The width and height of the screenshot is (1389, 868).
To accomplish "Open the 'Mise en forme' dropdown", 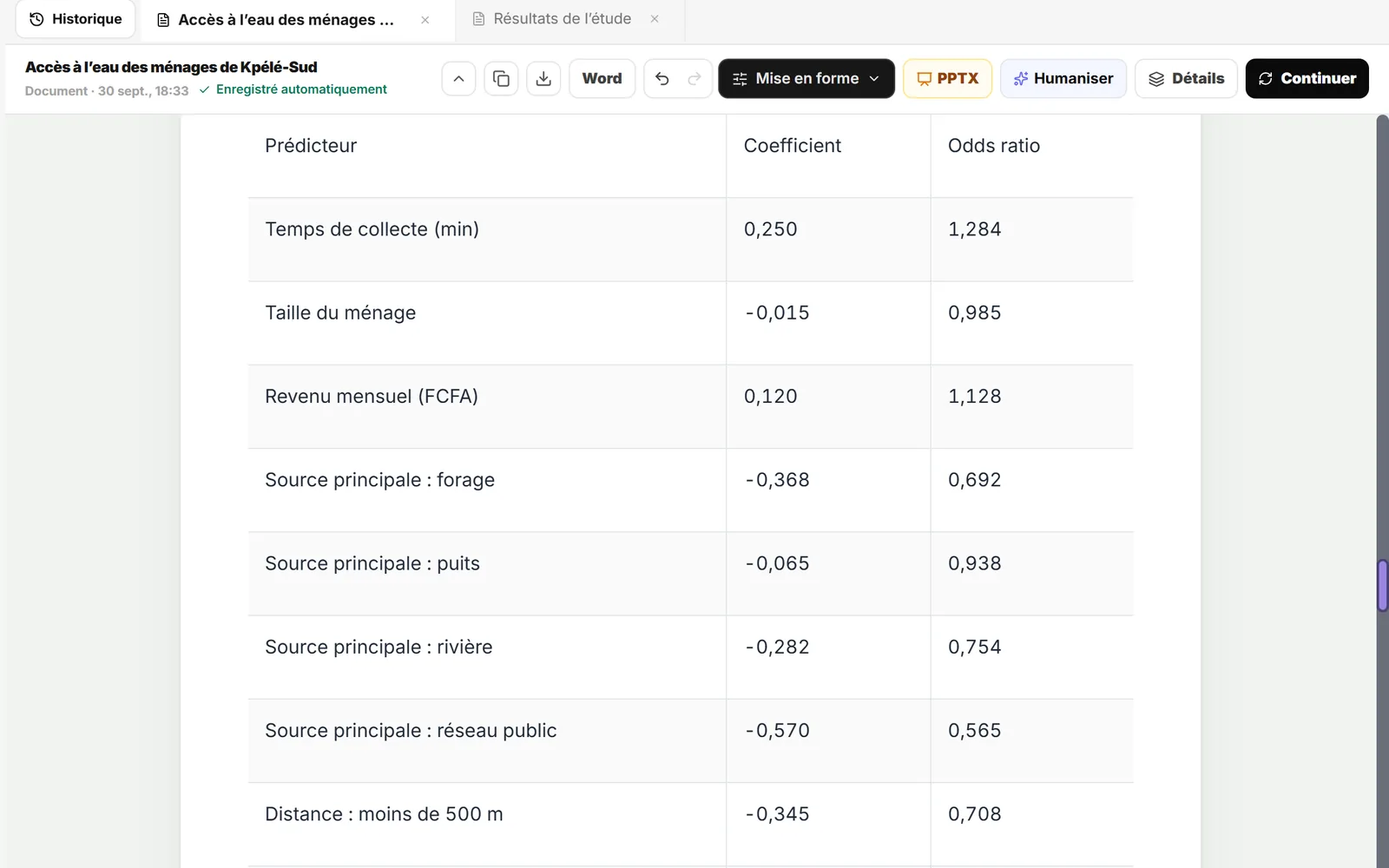I will 806,79.
